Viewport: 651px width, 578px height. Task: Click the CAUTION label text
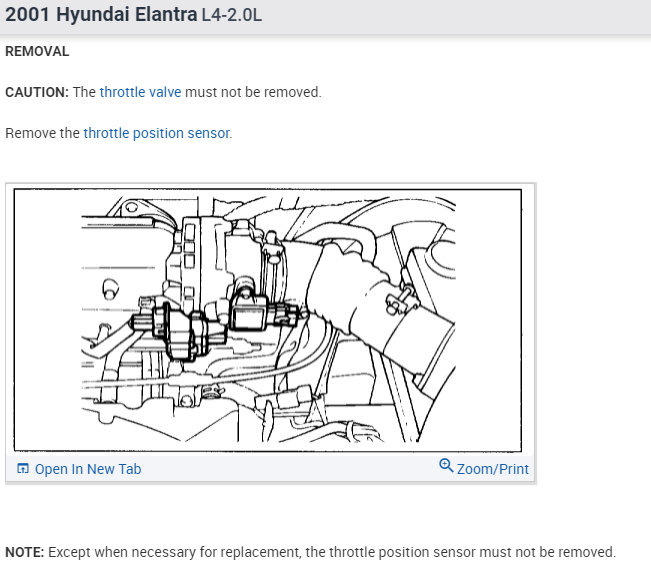click(x=37, y=92)
